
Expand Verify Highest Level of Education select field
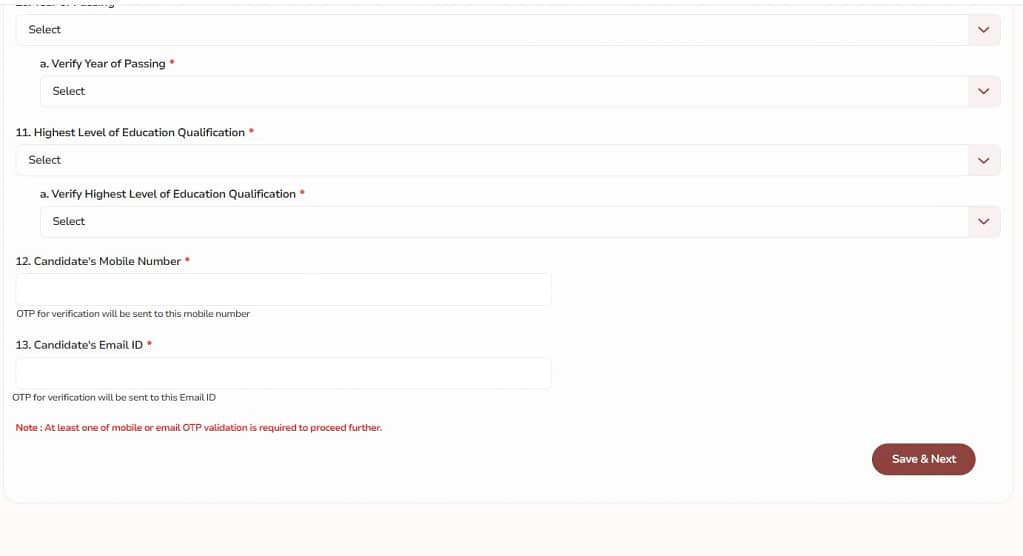(500, 222)
